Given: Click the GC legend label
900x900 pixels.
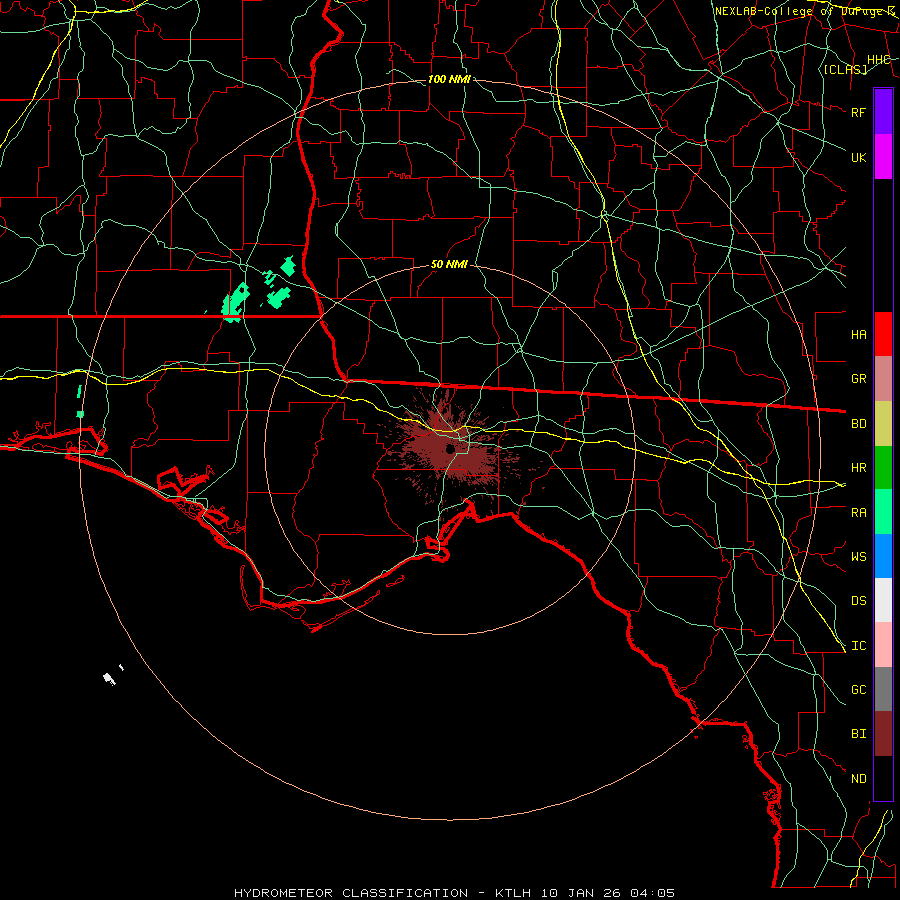Looking at the screenshot, I should pos(858,690).
